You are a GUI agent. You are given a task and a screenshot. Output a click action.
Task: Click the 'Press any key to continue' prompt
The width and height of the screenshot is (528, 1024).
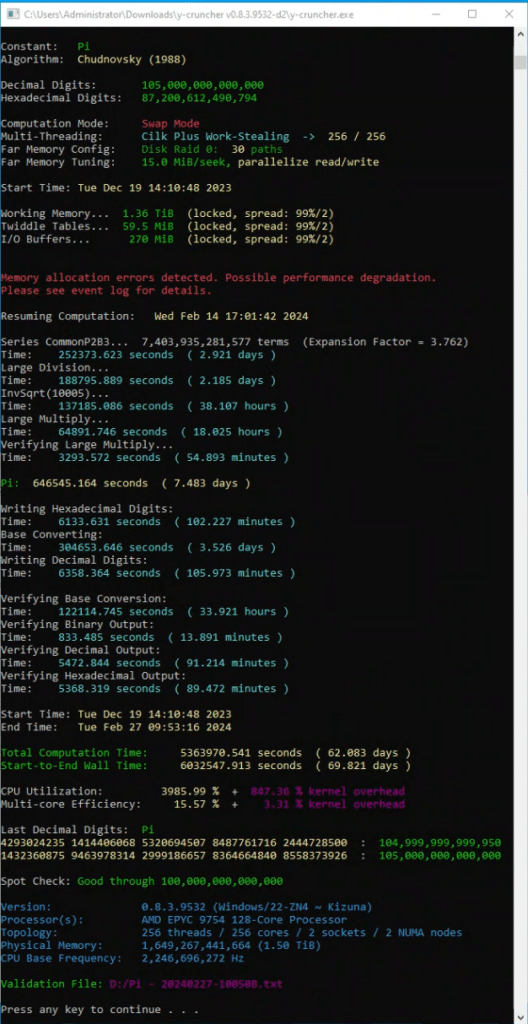click(x=80, y=1010)
